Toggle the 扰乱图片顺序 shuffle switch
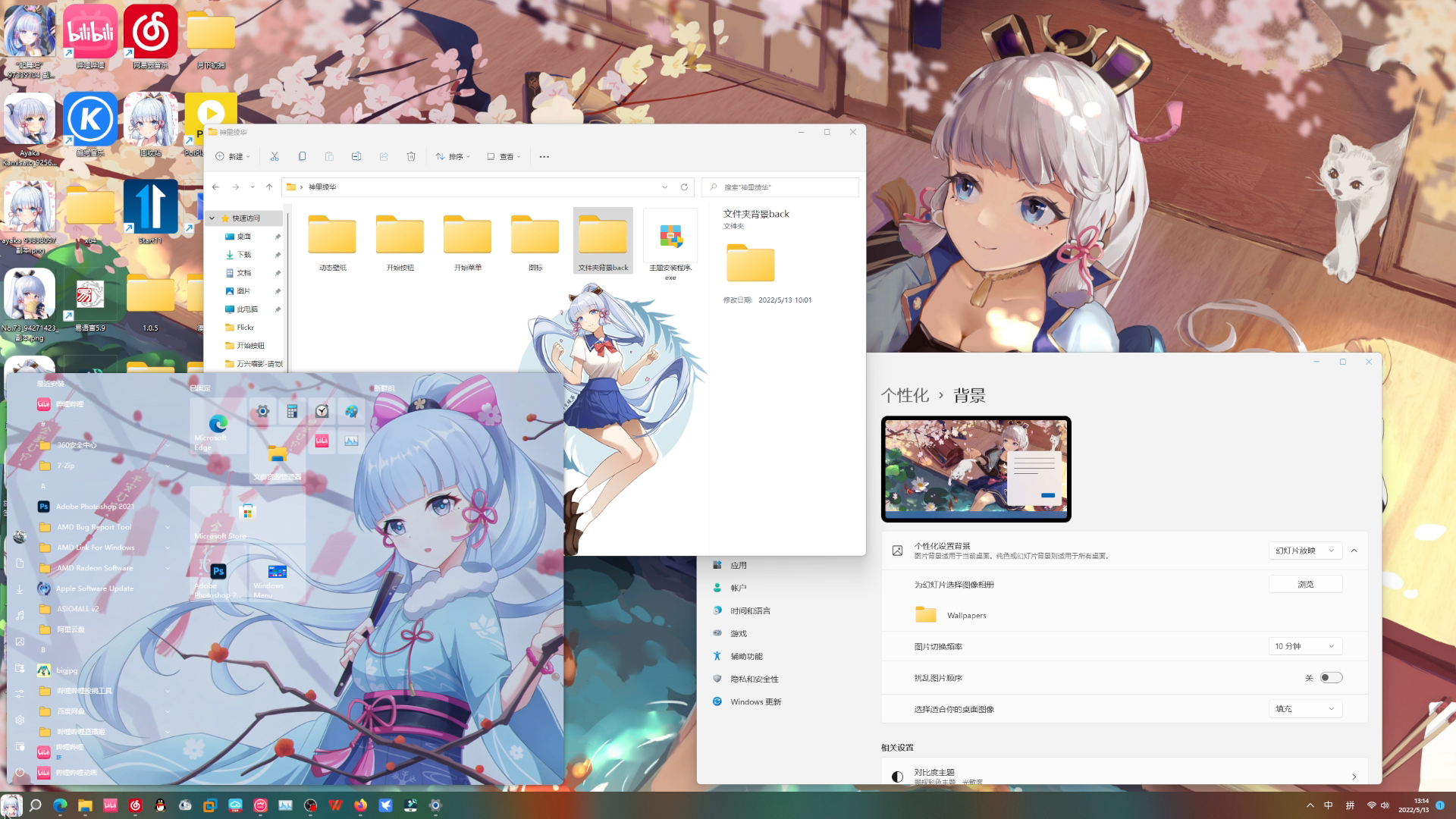1456x819 pixels. point(1331,678)
